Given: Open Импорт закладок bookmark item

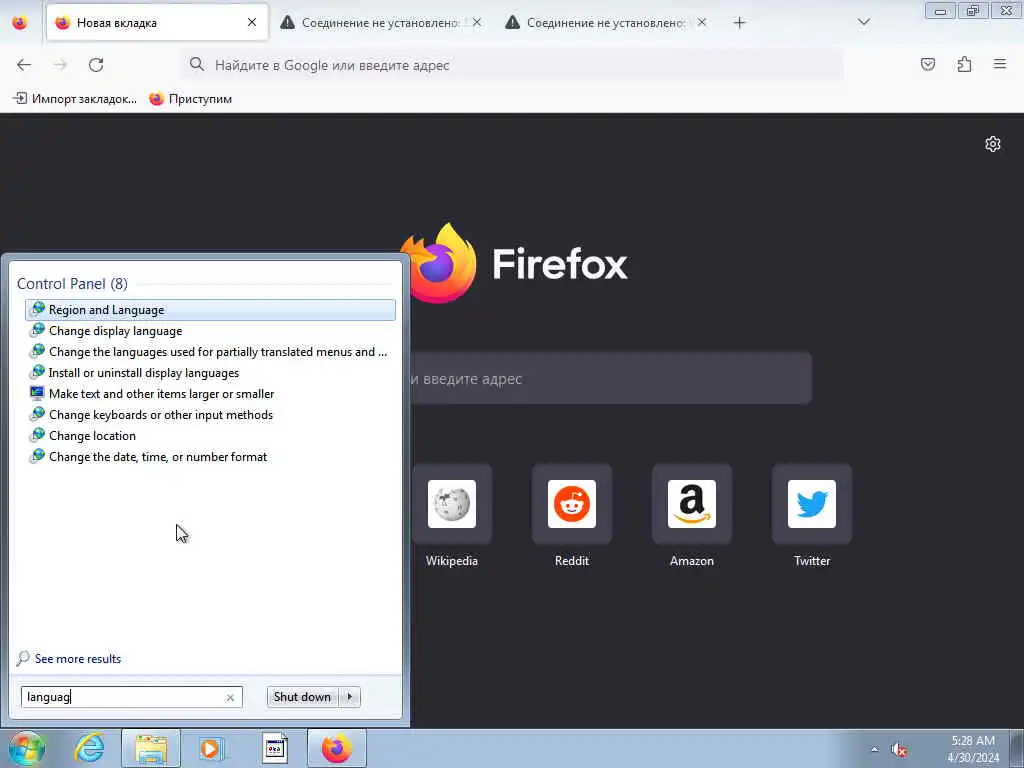Looking at the screenshot, I should [x=76, y=99].
